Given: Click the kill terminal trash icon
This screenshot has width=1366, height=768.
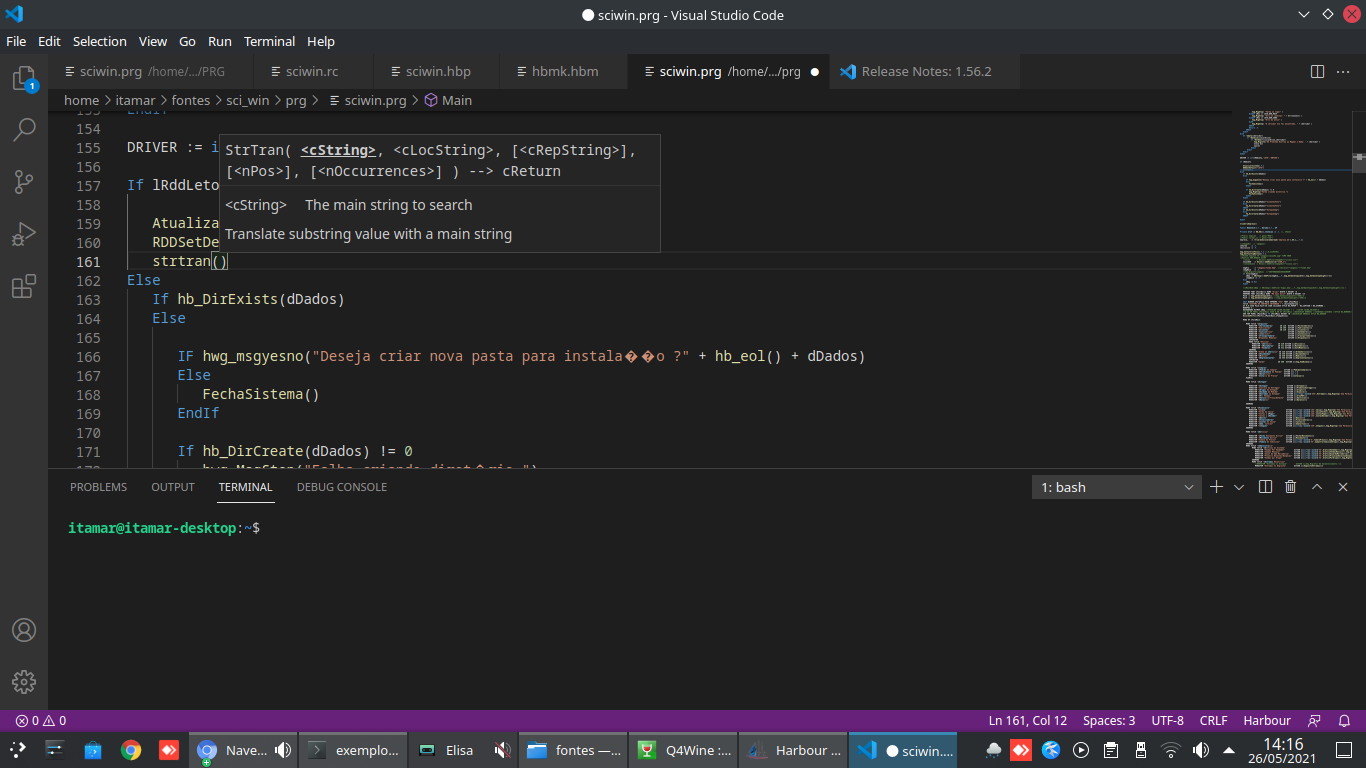Looking at the screenshot, I should point(1290,487).
